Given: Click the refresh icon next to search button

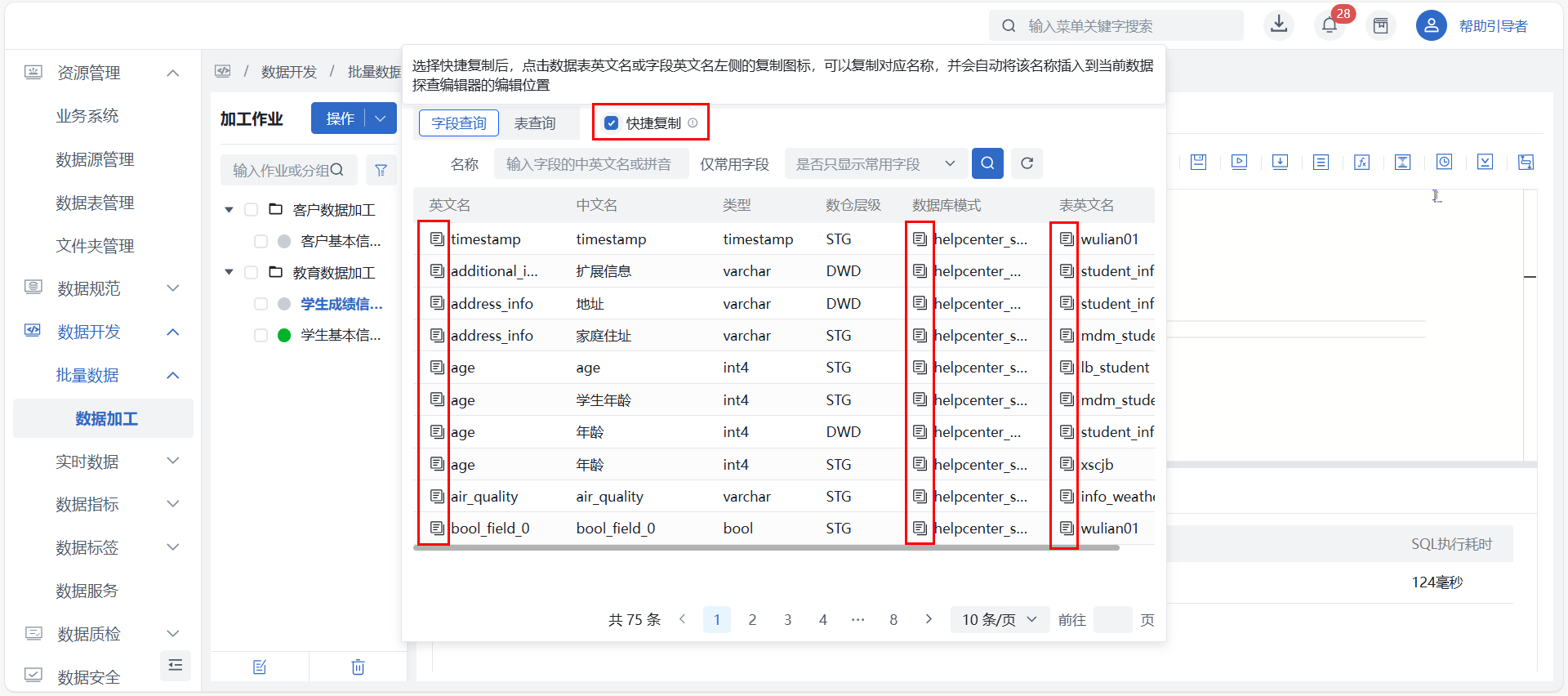Looking at the screenshot, I should pos(1027,163).
